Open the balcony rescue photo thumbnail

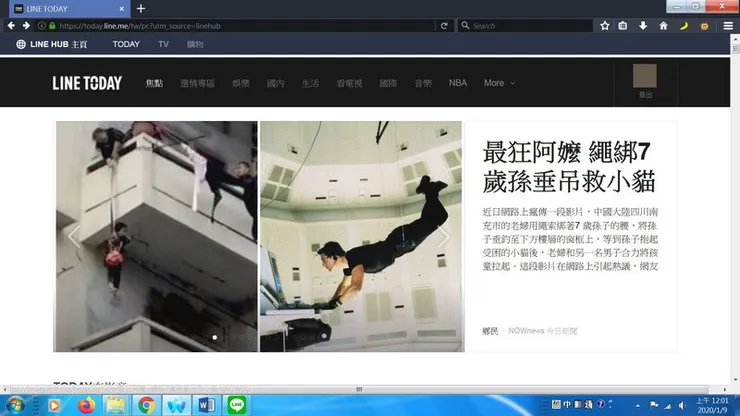click(156, 236)
